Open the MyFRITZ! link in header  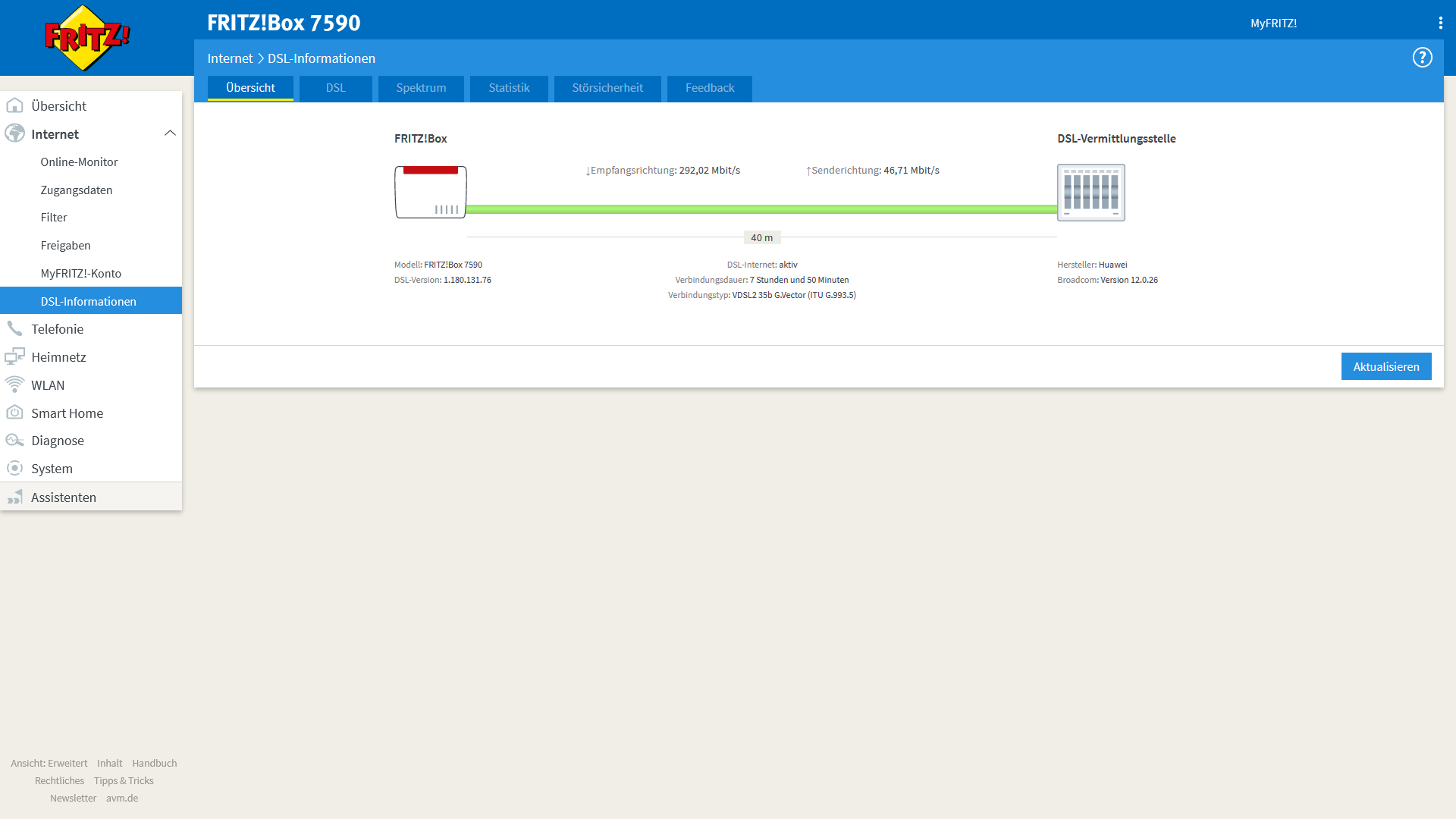coord(1273,24)
